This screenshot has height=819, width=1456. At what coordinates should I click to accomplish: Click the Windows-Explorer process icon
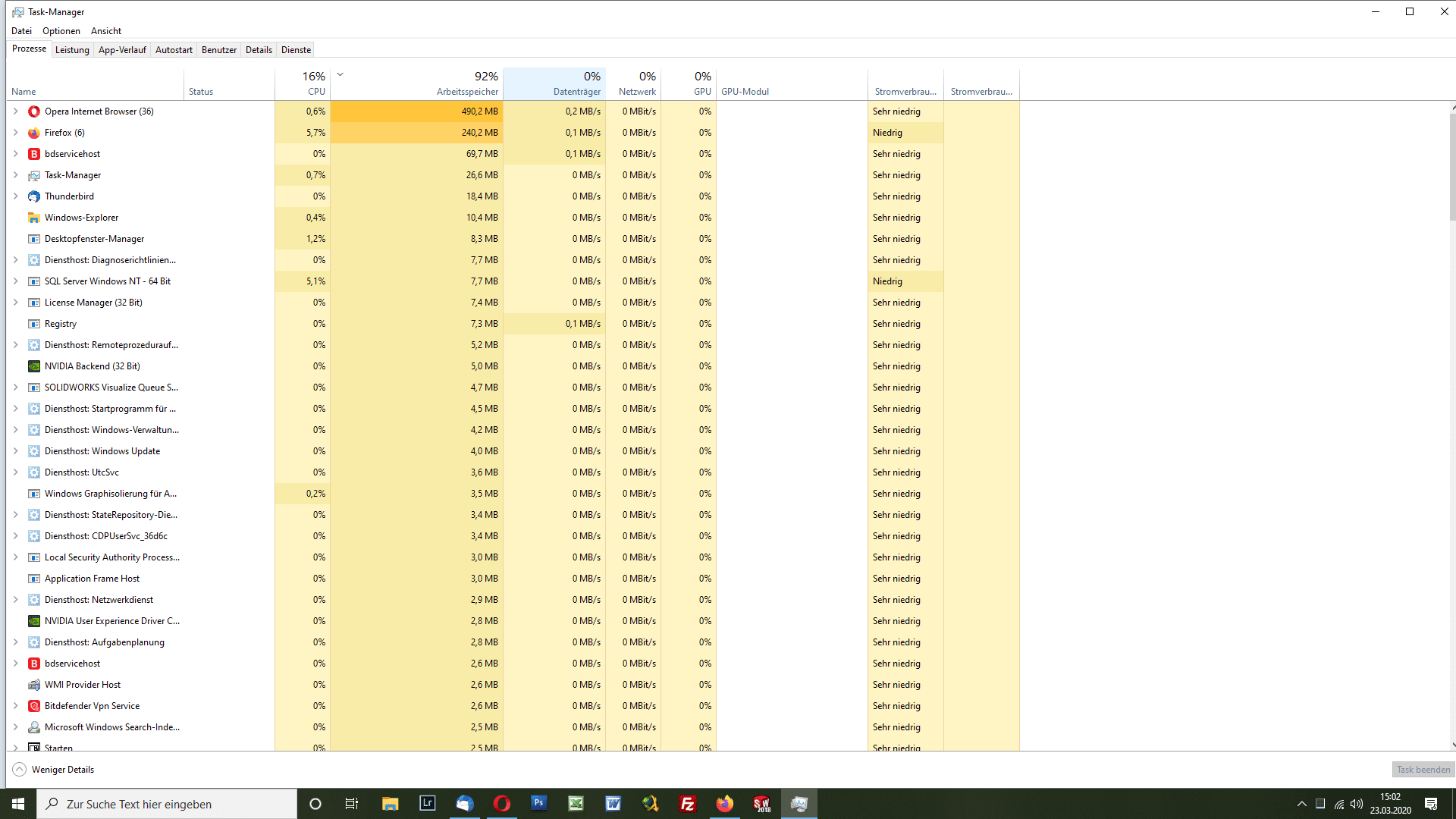point(34,218)
